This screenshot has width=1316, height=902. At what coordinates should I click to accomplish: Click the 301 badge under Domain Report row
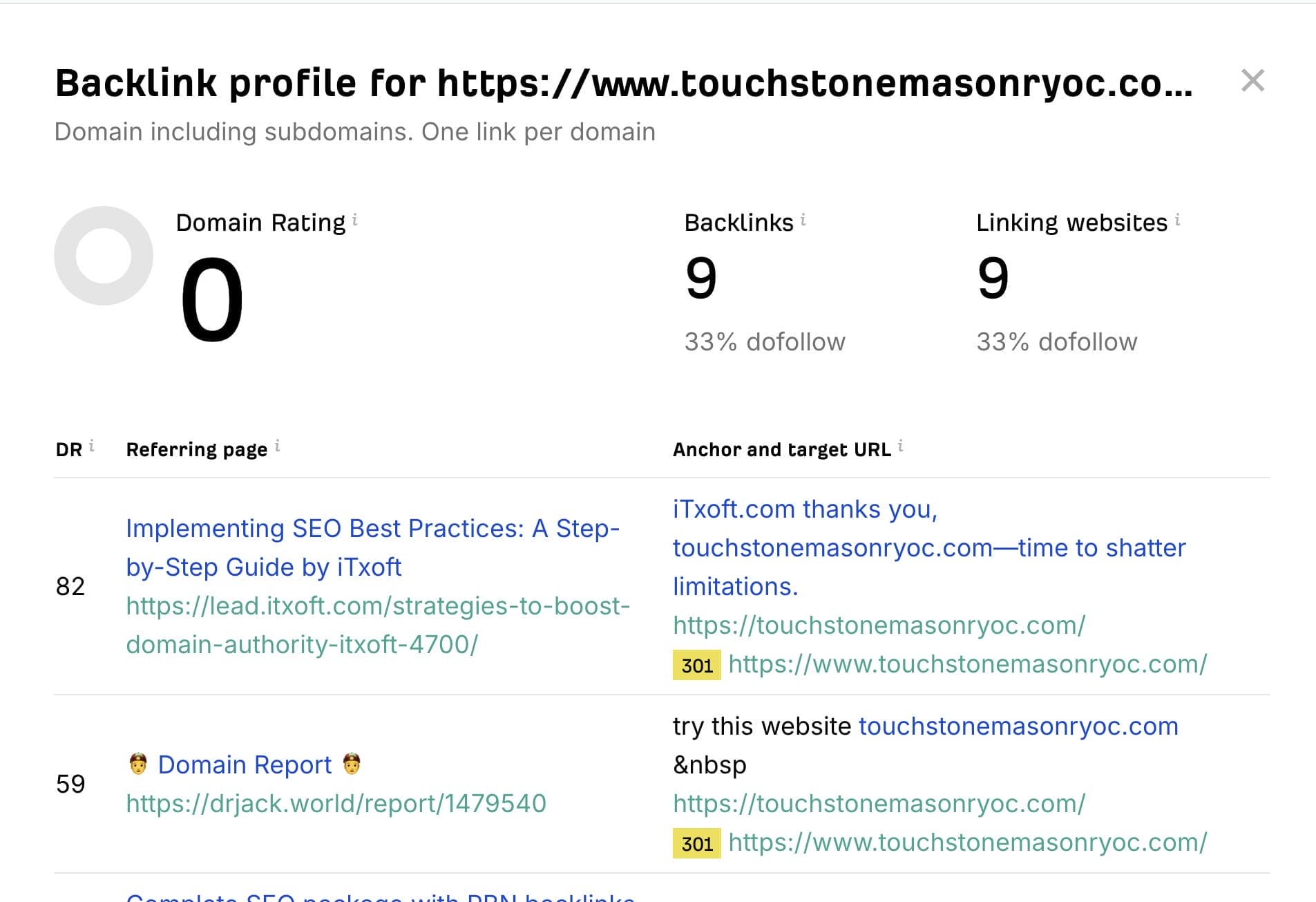pos(696,843)
